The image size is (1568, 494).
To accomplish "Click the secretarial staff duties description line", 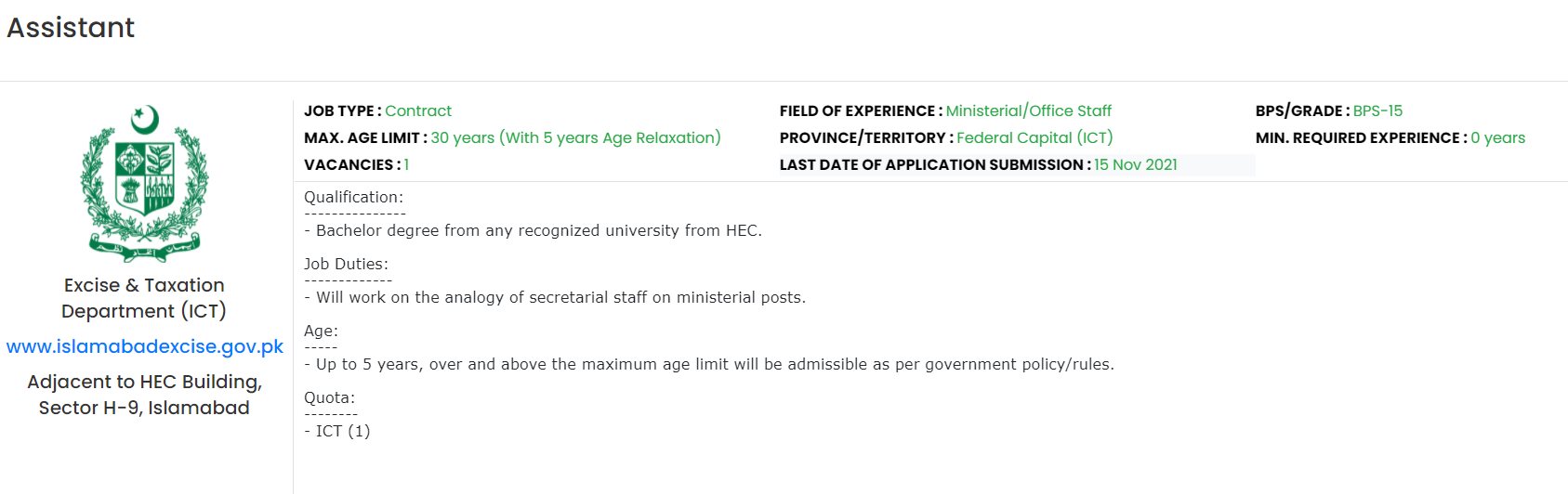I will point(555,297).
